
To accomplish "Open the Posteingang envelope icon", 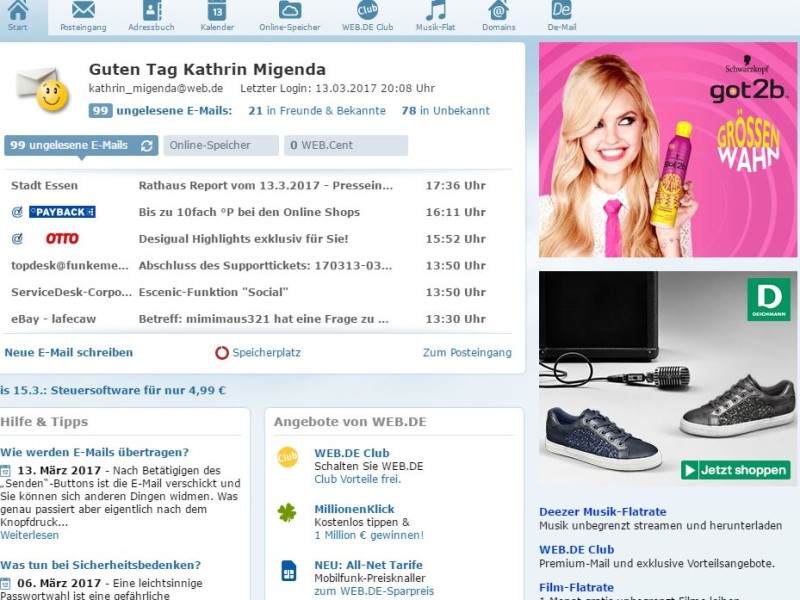I will point(83,10).
